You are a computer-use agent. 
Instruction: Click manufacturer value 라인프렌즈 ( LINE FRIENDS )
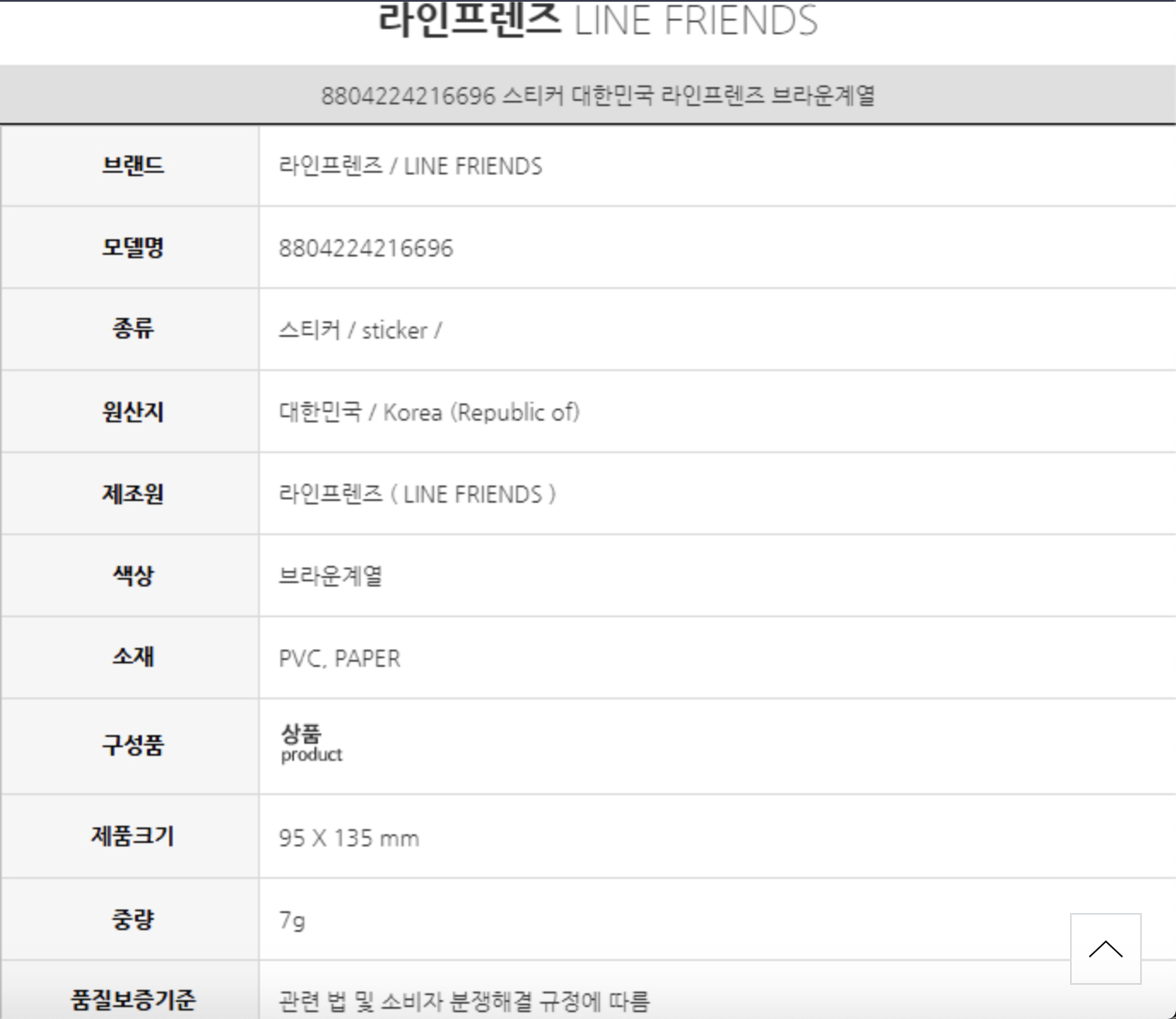click(417, 494)
